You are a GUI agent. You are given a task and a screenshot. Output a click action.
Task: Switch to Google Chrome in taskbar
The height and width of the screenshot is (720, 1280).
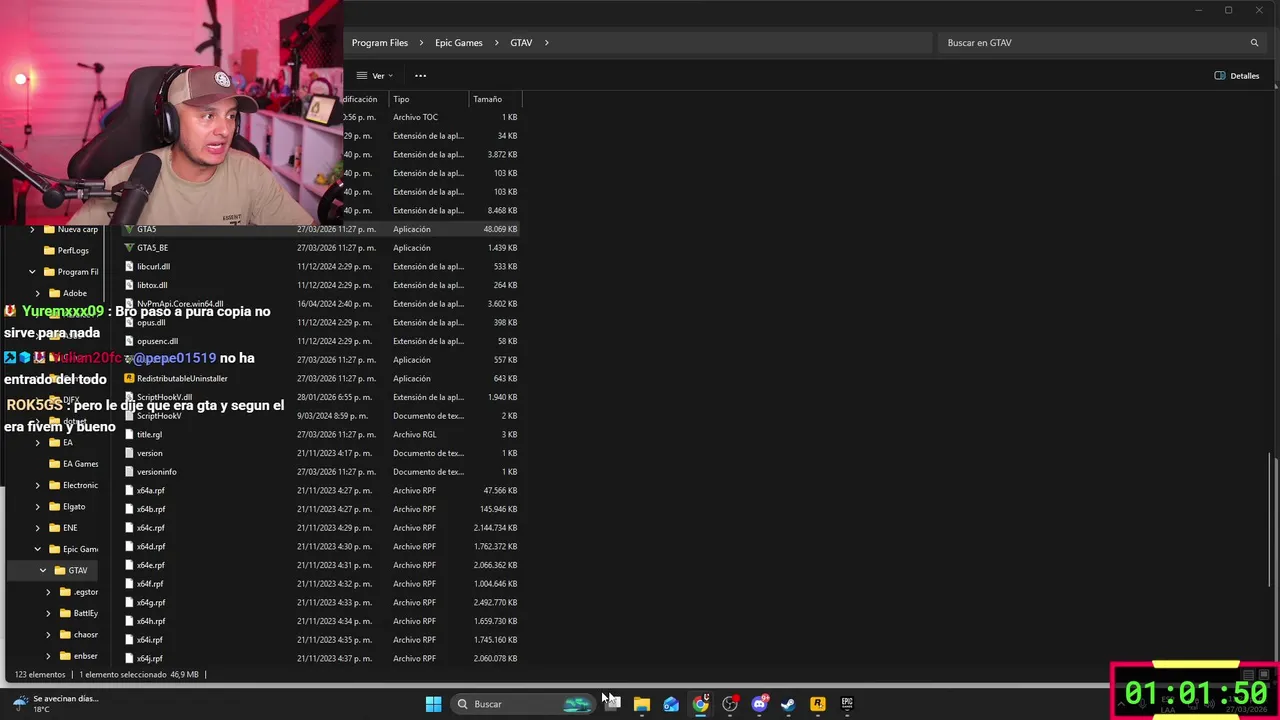[701, 704]
